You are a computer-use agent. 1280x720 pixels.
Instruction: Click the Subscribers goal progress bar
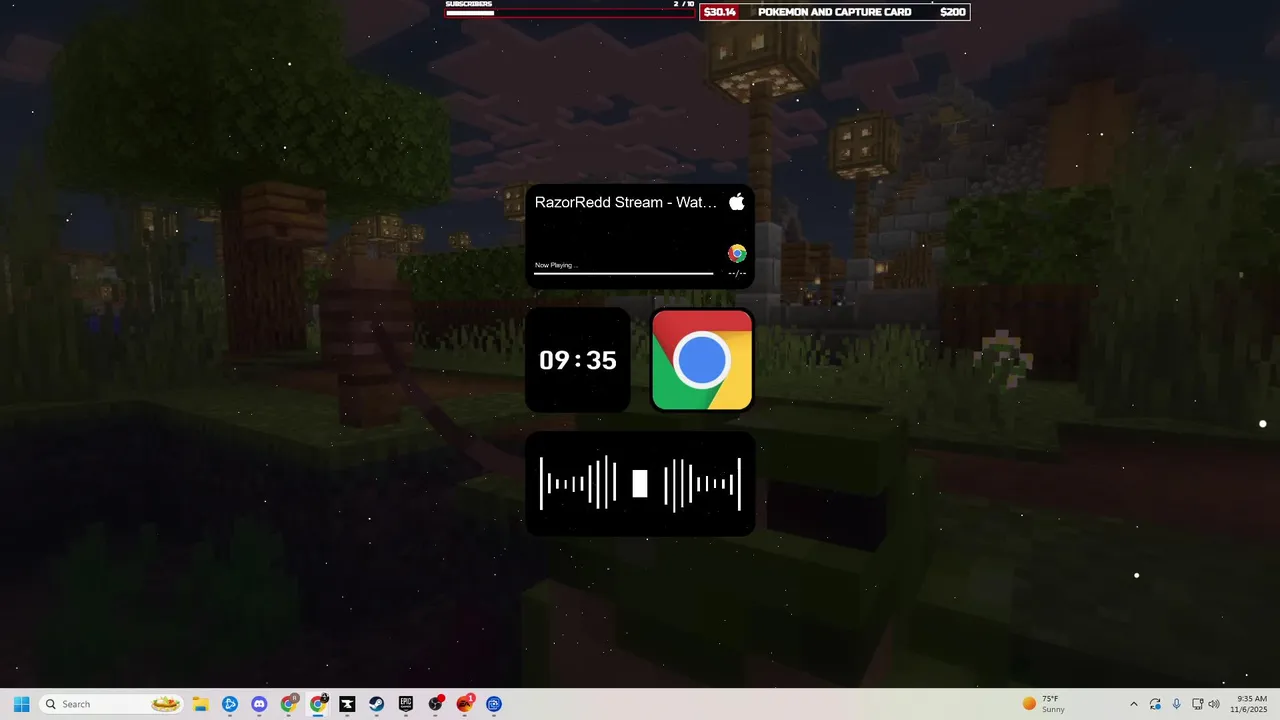(570, 13)
